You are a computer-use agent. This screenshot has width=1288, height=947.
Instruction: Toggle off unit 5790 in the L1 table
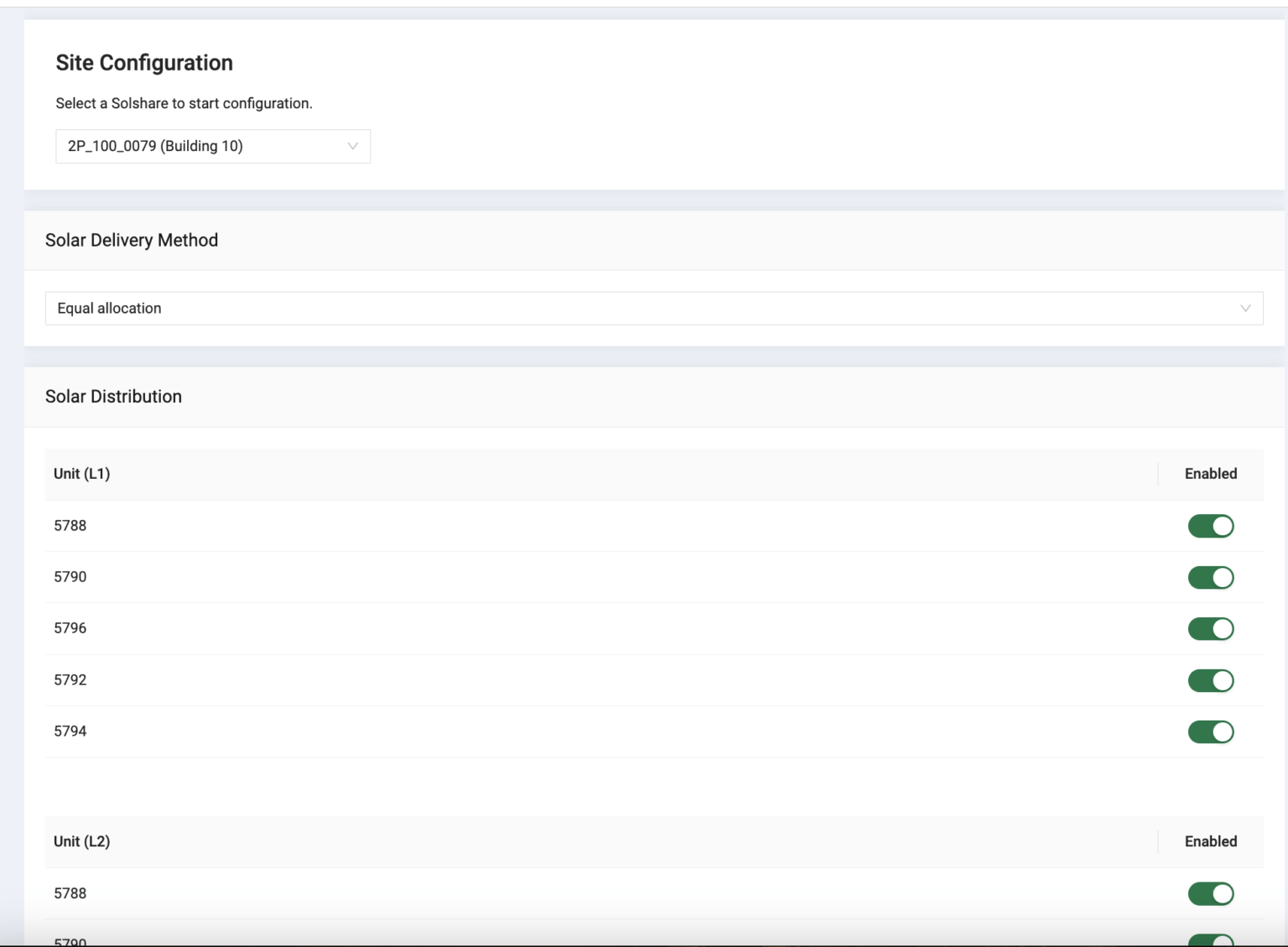[1210, 577]
